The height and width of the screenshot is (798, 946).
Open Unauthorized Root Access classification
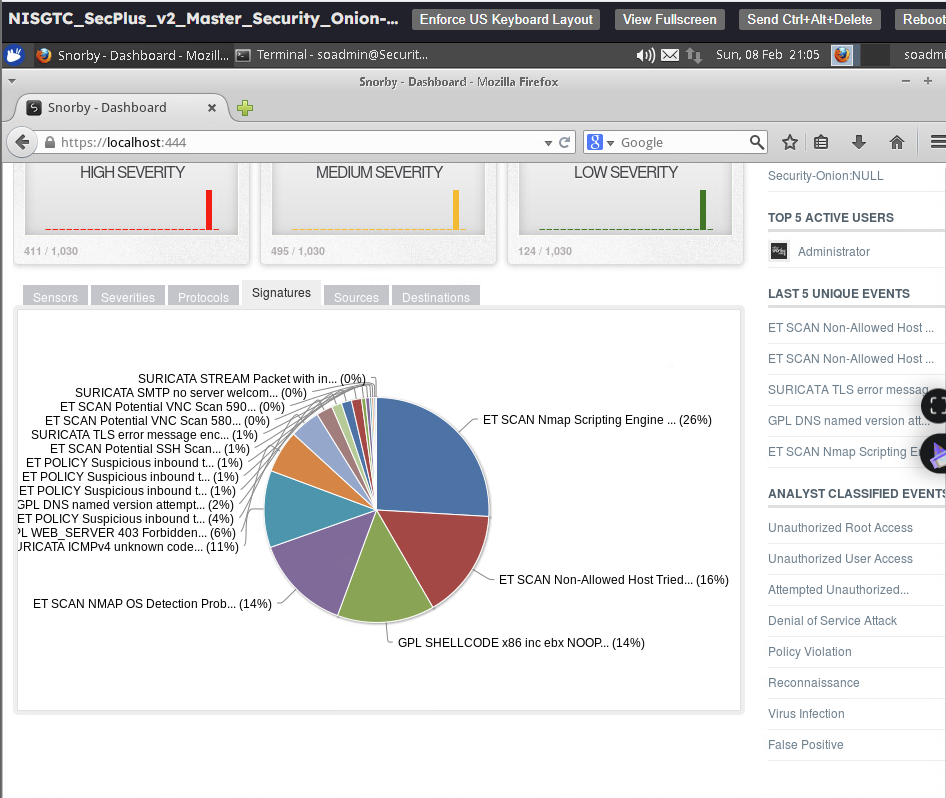(840, 528)
